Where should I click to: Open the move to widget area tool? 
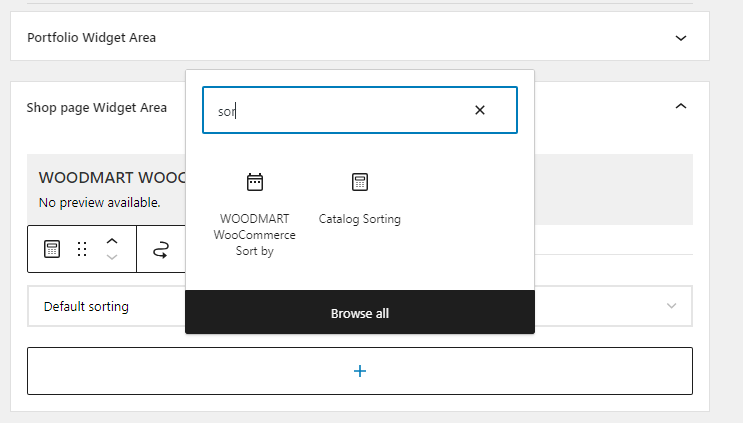click(161, 249)
